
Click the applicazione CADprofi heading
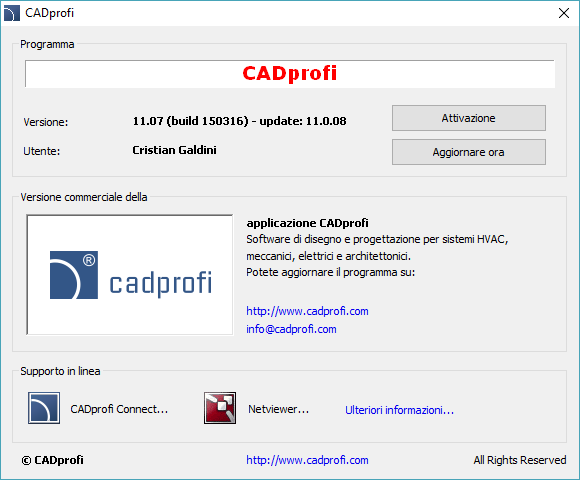point(307,223)
